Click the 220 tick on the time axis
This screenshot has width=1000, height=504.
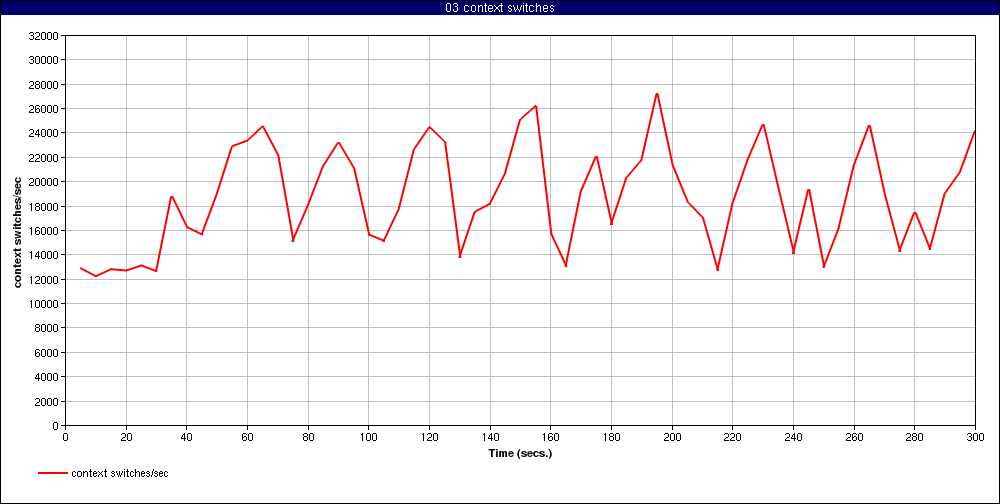[733, 438]
